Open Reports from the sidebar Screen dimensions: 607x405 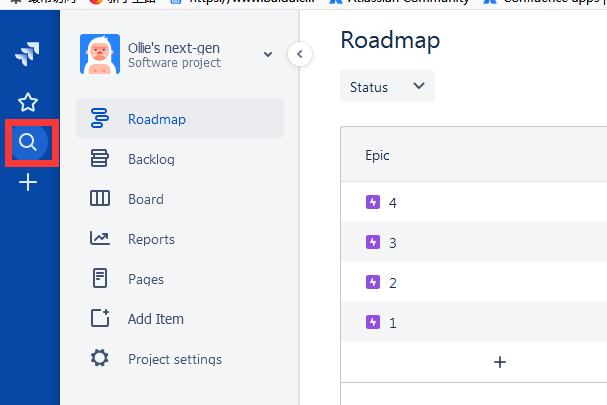click(x=180, y=239)
